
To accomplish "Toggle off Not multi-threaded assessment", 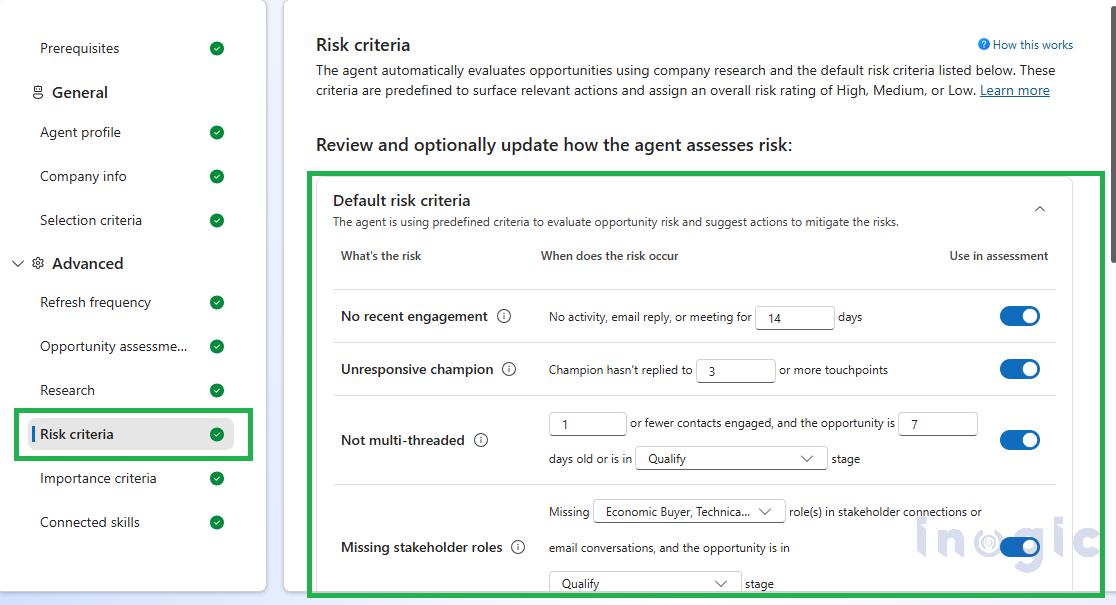I will [1020, 440].
